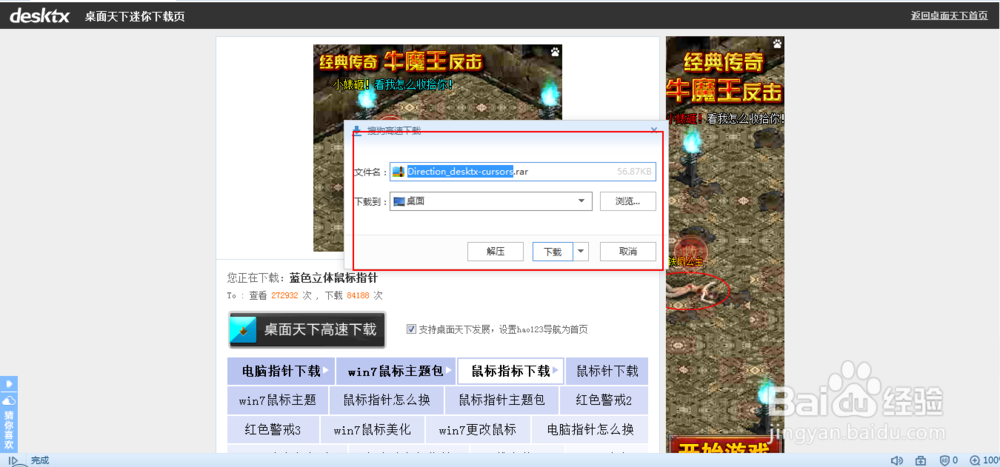Toggle the hao123 homepage checkbox
This screenshot has height=467, width=1000.
pyautogui.click(x=411, y=329)
